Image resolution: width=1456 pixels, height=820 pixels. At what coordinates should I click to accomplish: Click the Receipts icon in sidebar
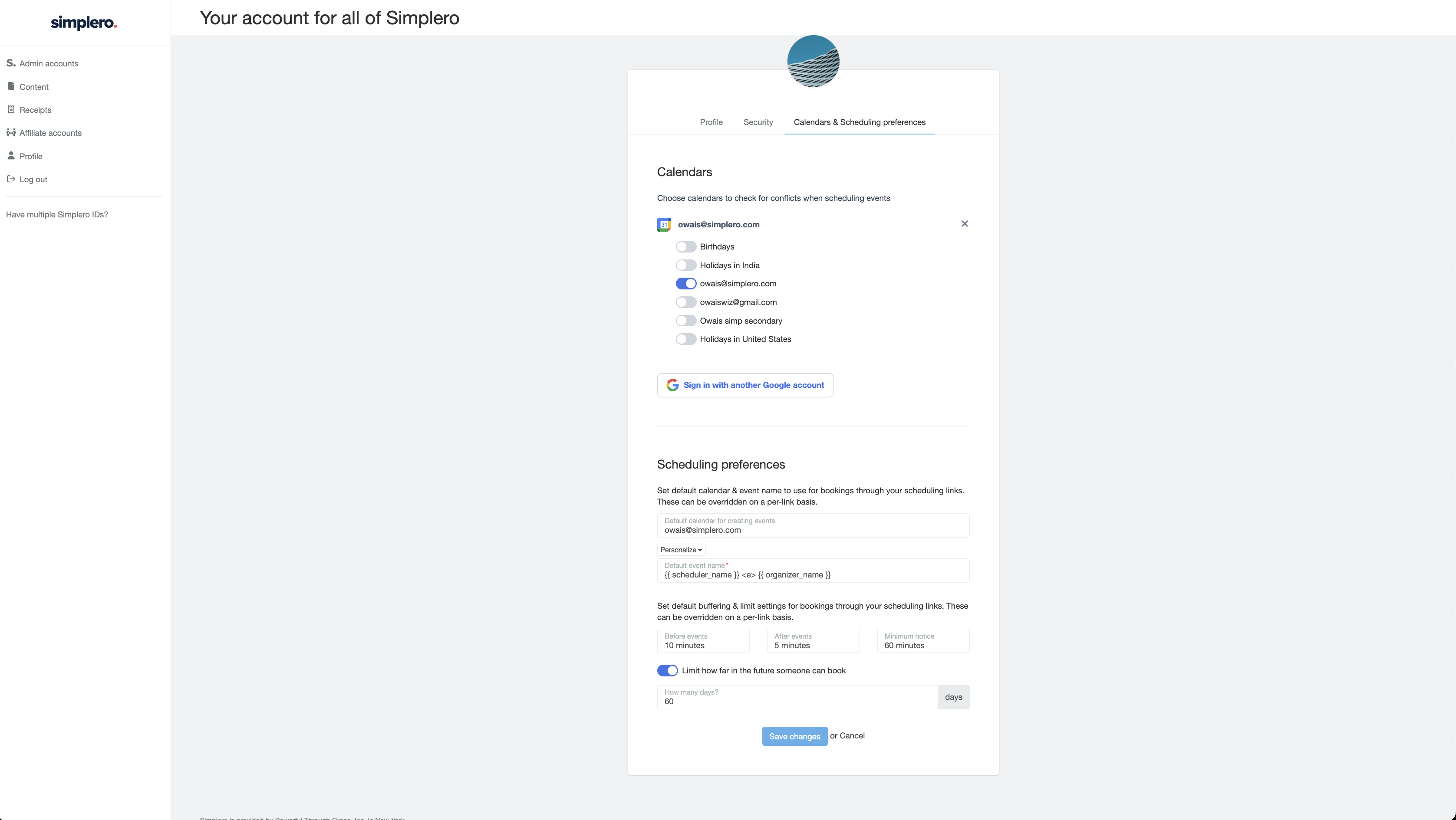[11, 109]
